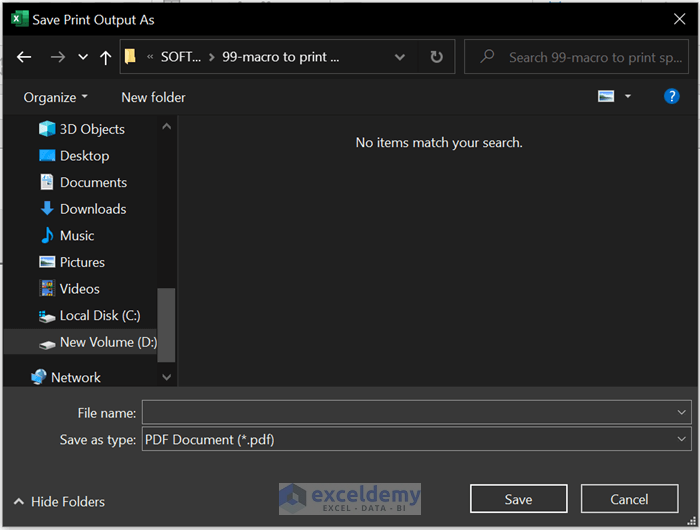Image resolution: width=700 pixels, height=530 pixels.
Task: Open the Help question mark
Action: point(671,96)
